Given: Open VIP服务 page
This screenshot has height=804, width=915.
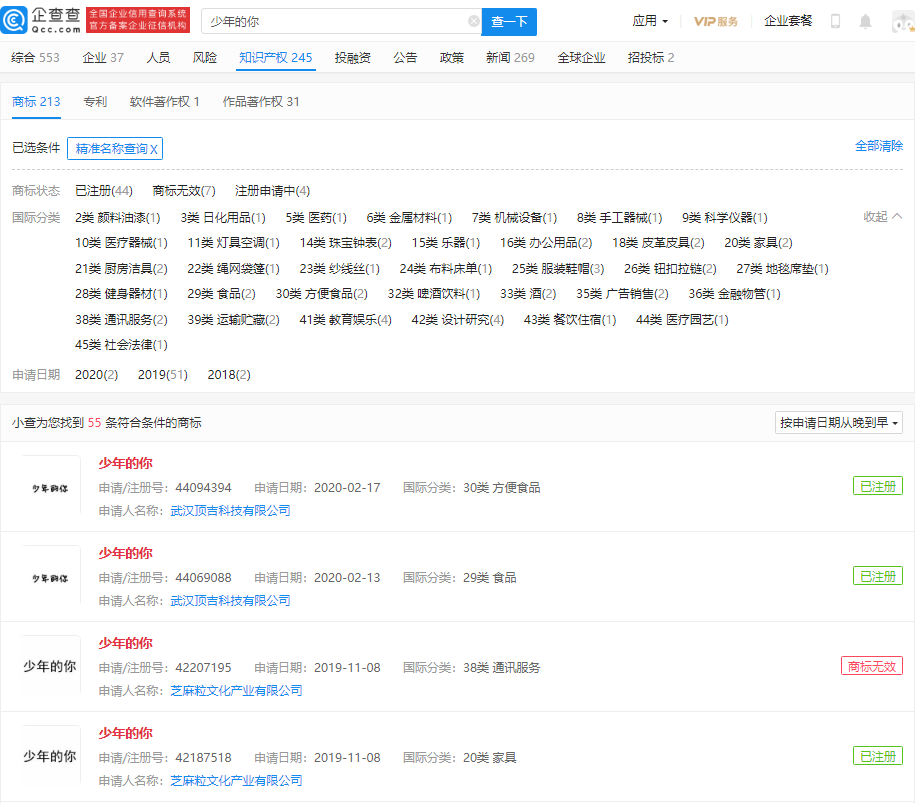Looking at the screenshot, I should pyautogui.click(x=716, y=21).
